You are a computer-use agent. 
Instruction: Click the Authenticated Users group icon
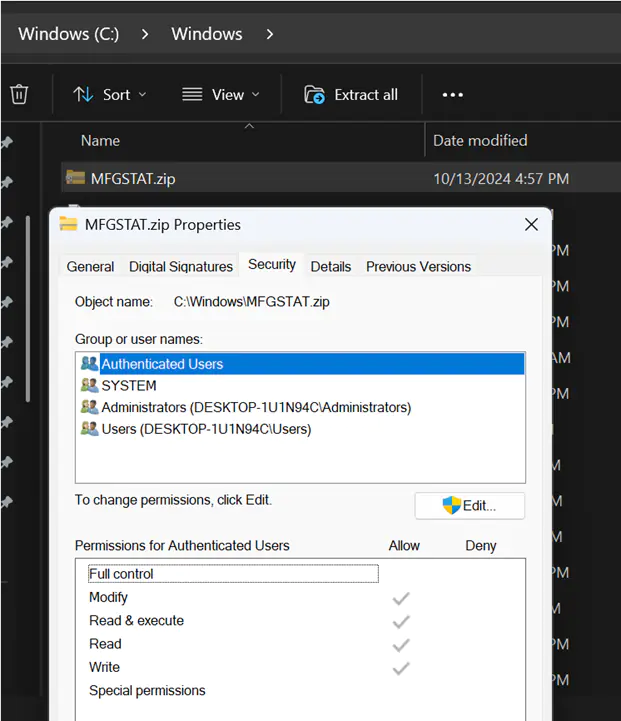click(89, 364)
